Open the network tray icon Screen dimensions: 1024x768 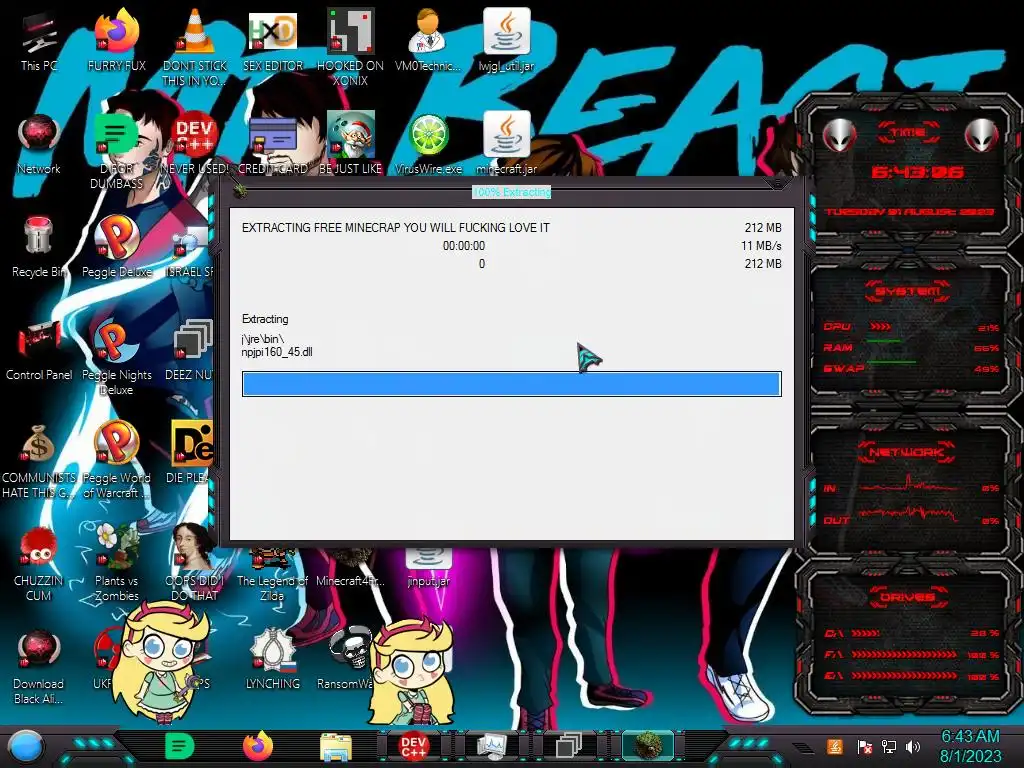click(889, 747)
